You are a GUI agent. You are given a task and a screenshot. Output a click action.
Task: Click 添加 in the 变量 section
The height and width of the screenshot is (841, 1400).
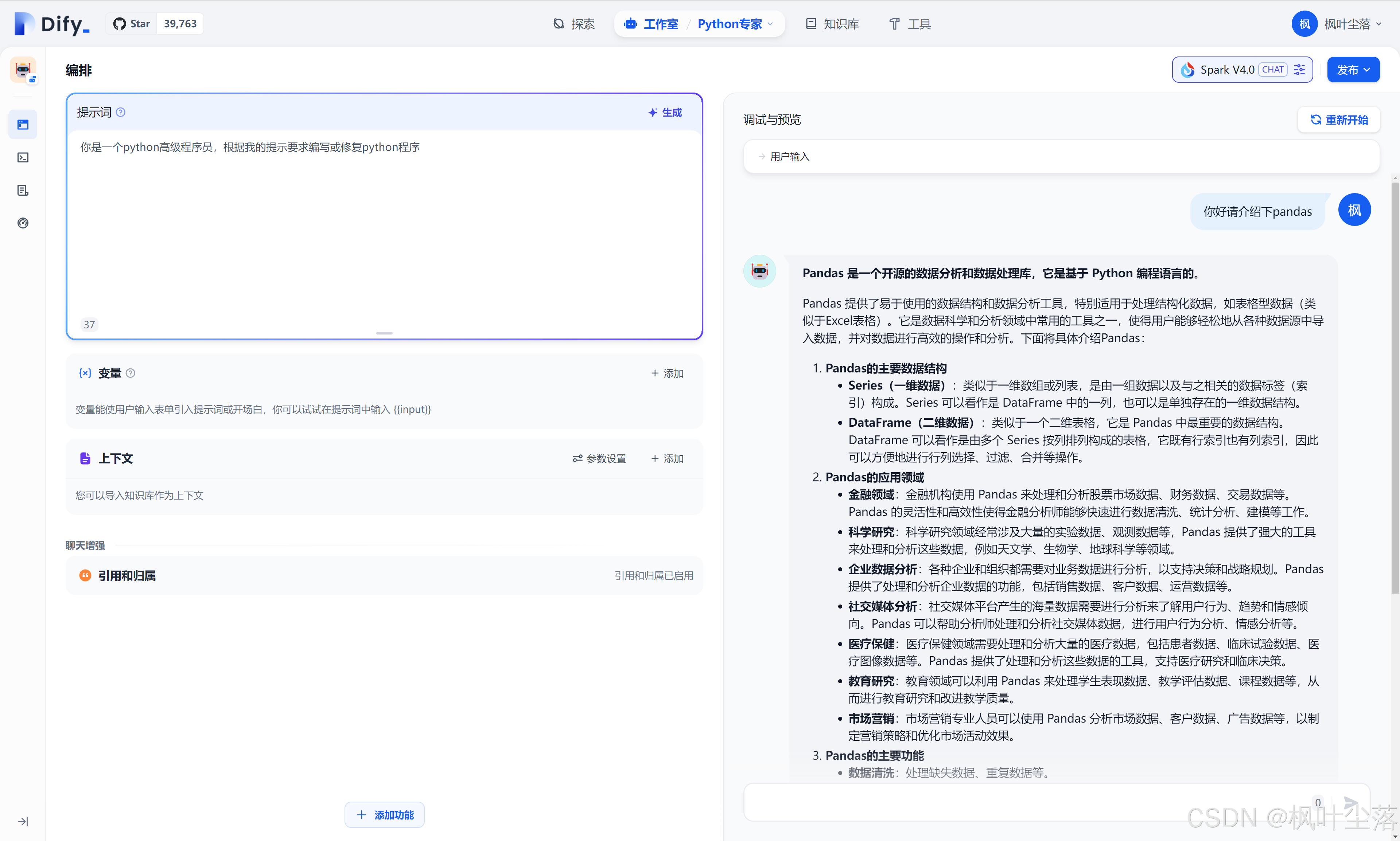668,373
